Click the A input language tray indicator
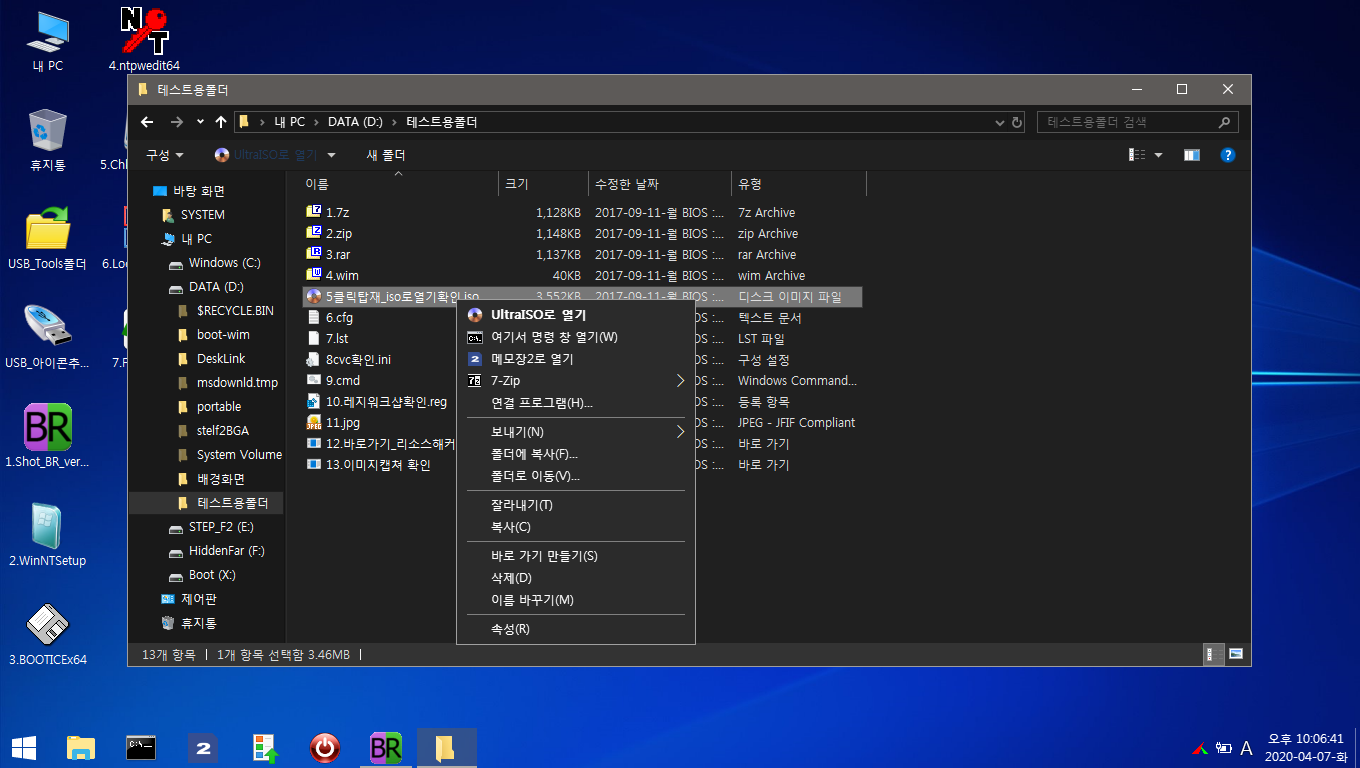The image size is (1360, 768). [x=1246, y=748]
